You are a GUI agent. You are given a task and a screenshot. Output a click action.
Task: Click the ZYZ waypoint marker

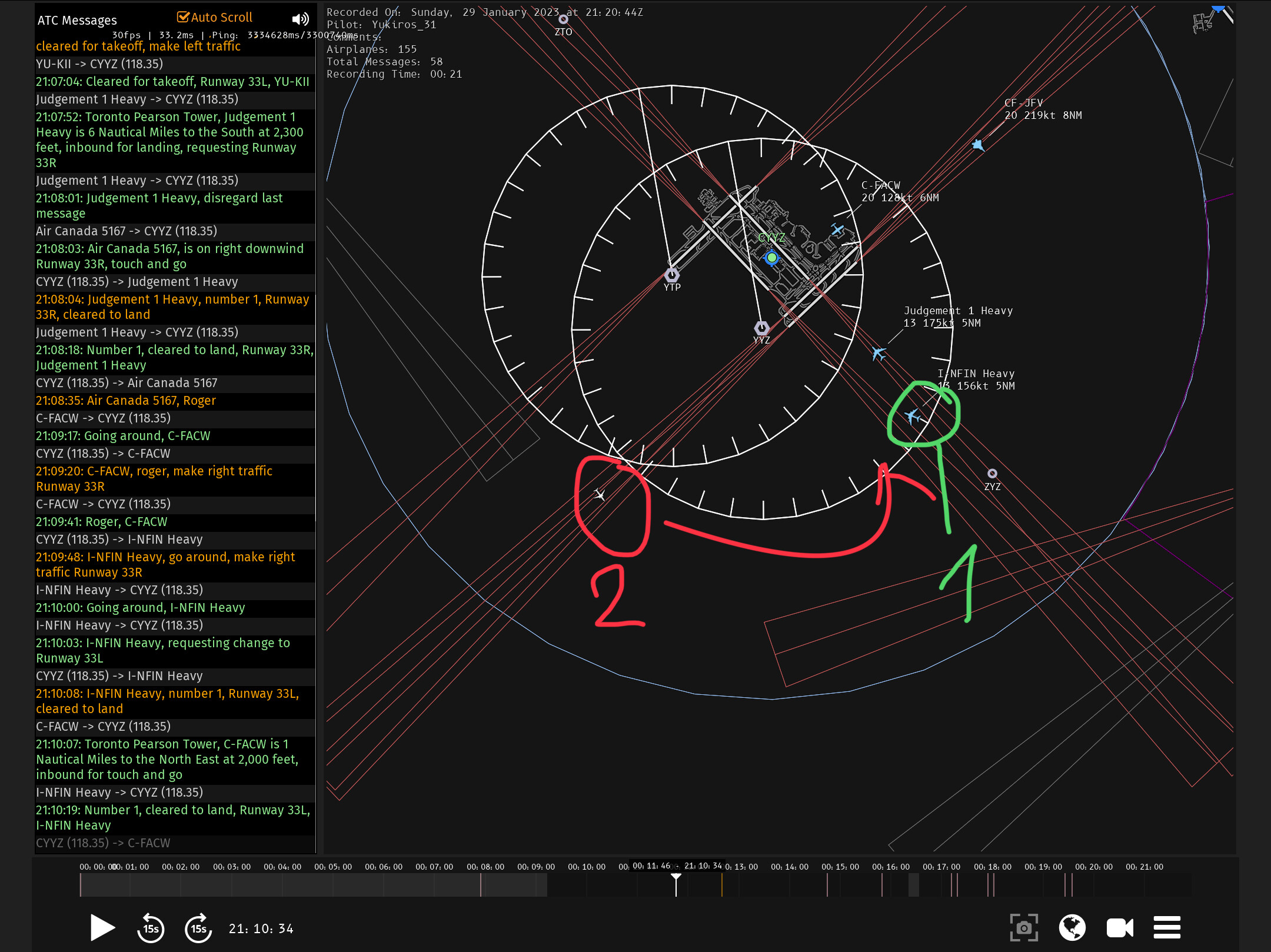[992, 474]
